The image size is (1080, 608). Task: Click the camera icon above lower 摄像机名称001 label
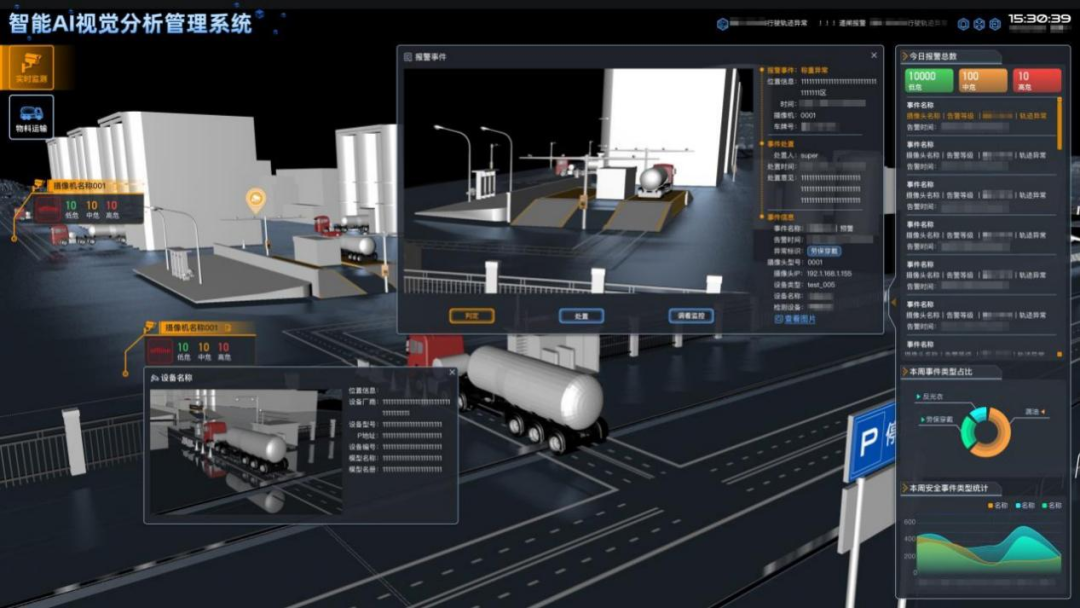(151, 327)
